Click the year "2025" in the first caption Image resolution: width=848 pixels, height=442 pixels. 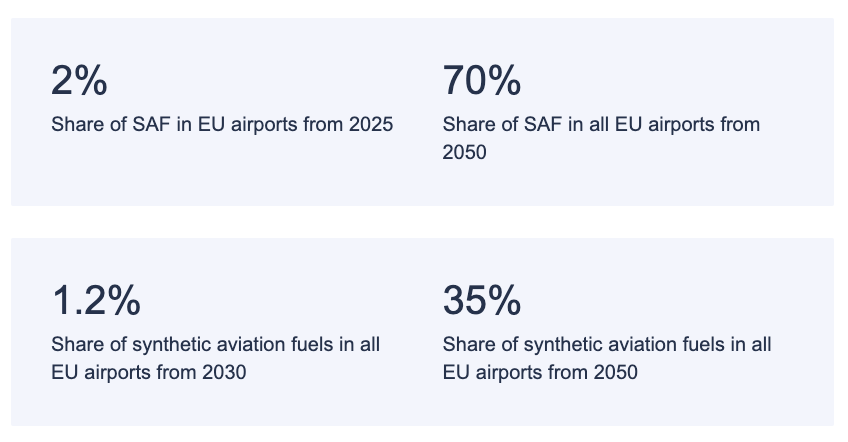pyautogui.click(x=371, y=125)
